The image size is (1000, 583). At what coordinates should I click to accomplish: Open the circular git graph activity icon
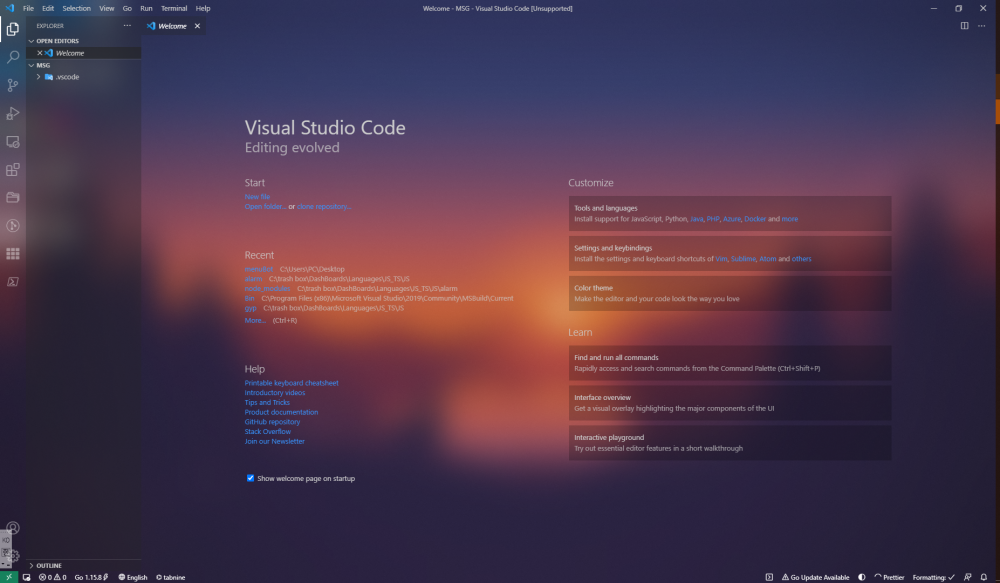click(x=13, y=225)
